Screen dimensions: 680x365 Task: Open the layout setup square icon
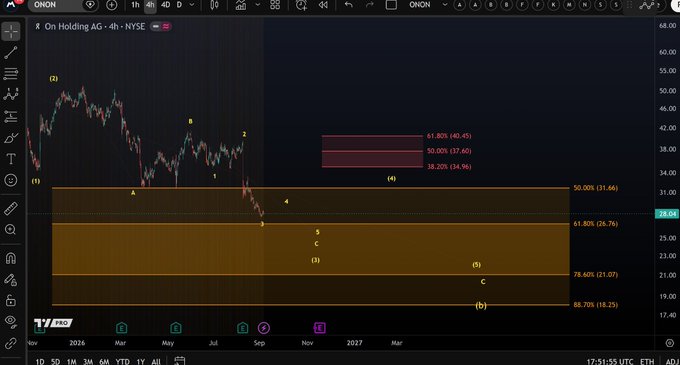pos(391,5)
